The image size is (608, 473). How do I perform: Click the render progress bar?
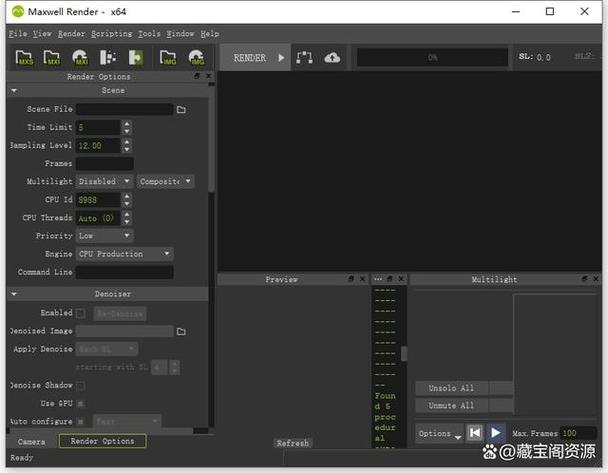(x=432, y=58)
